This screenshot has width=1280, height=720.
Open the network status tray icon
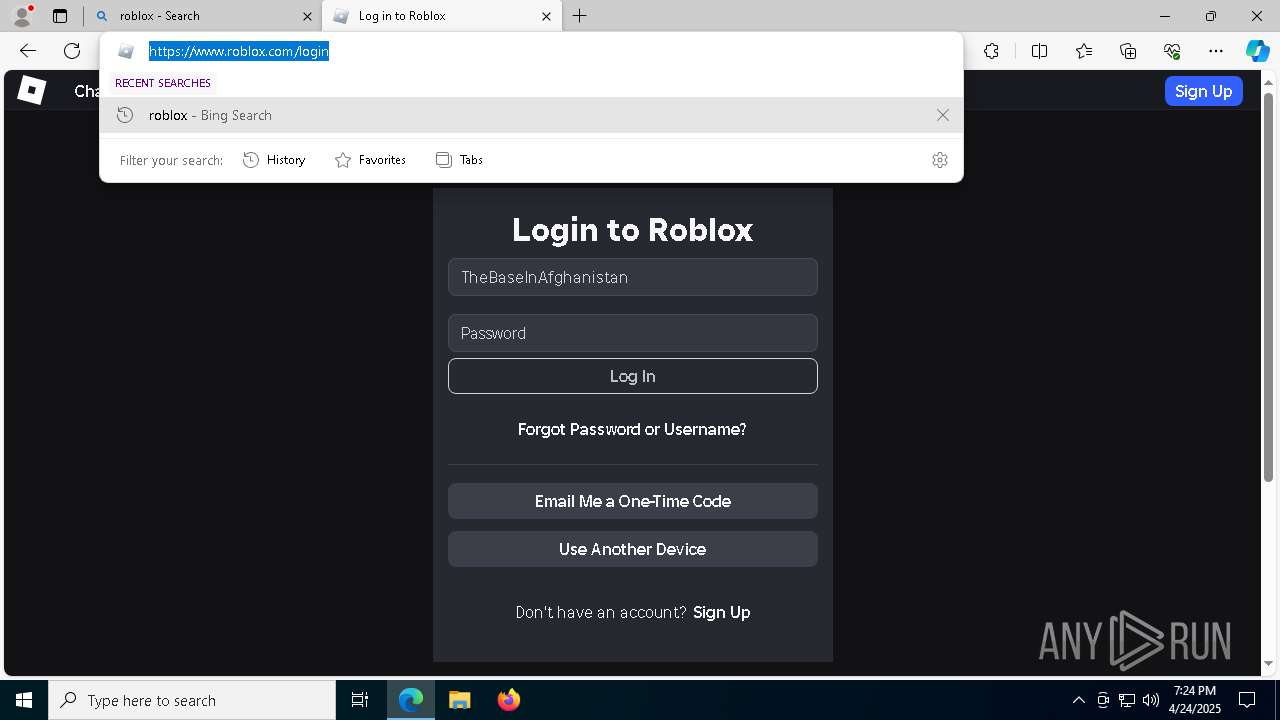click(1127, 700)
